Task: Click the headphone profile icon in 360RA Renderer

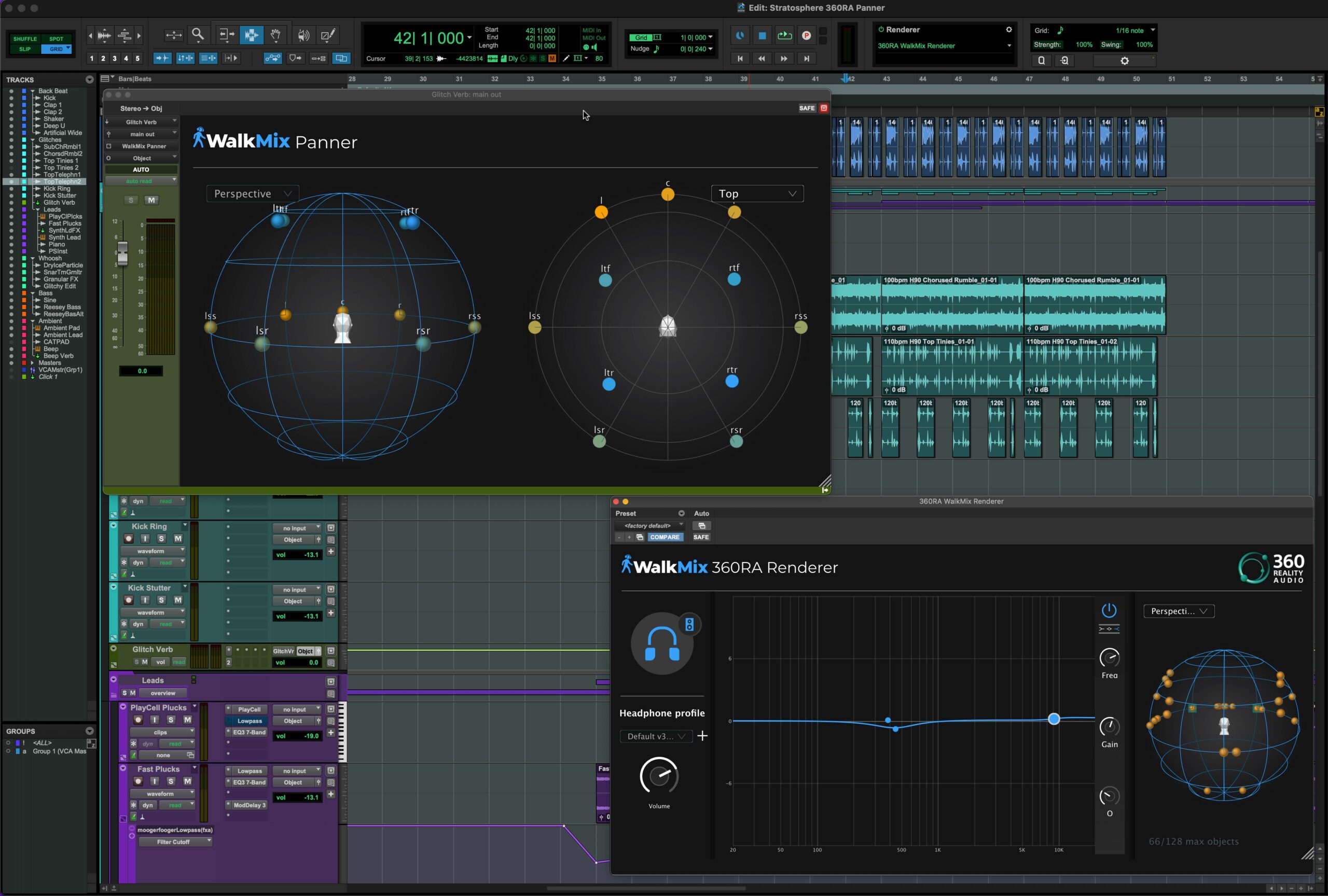Action: point(663,643)
